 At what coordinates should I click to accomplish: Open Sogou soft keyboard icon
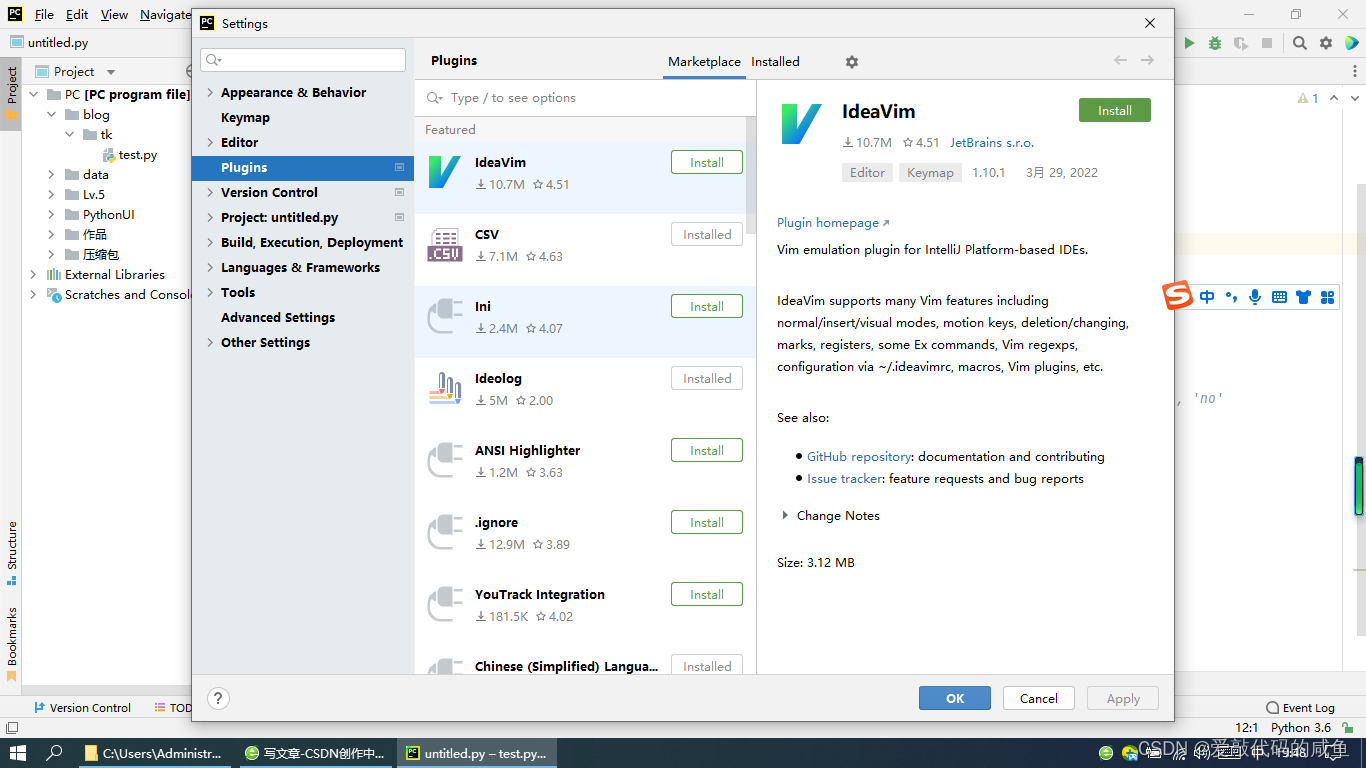(x=1279, y=297)
